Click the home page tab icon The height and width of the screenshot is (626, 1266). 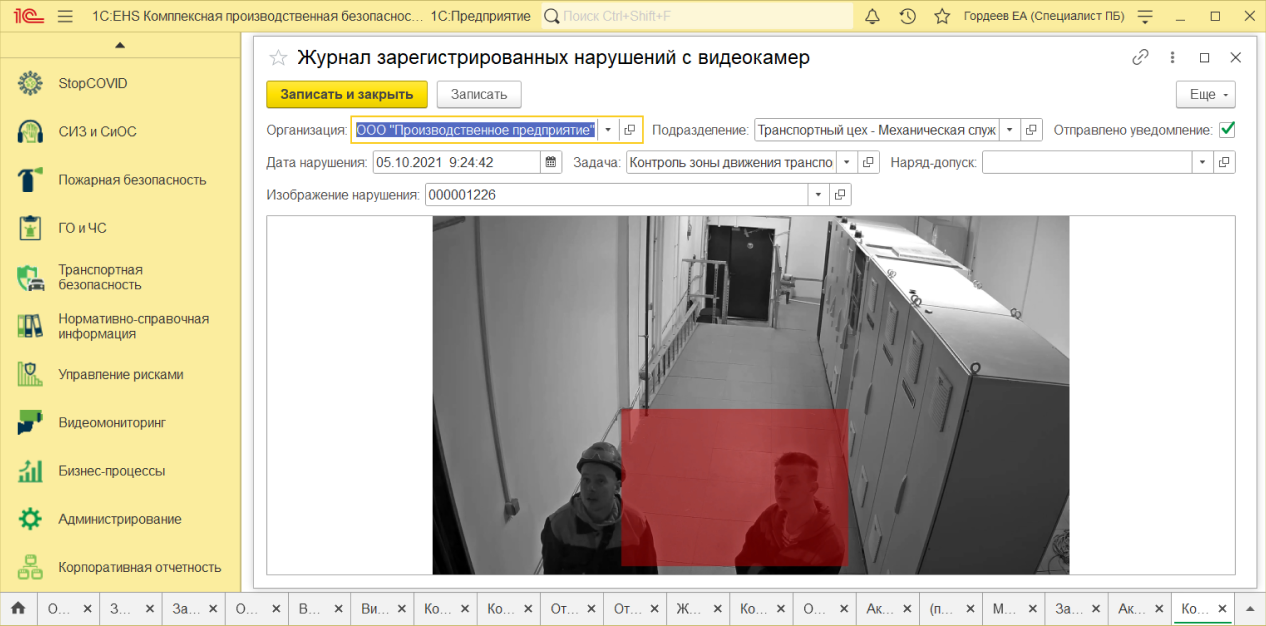pos(18,608)
